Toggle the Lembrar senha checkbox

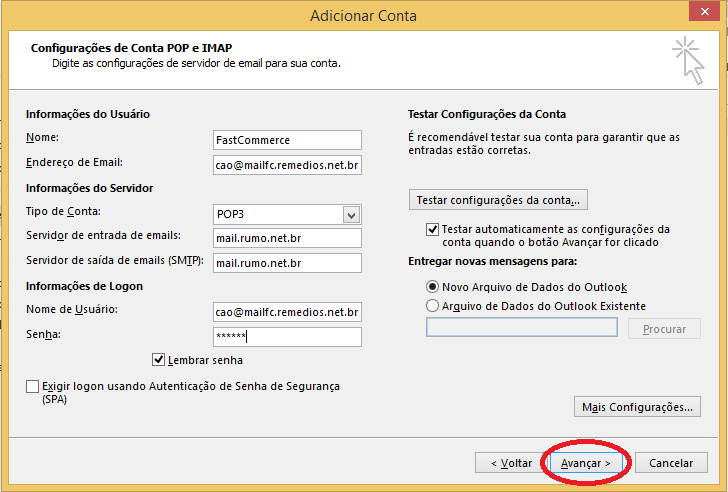click(x=158, y=360)
